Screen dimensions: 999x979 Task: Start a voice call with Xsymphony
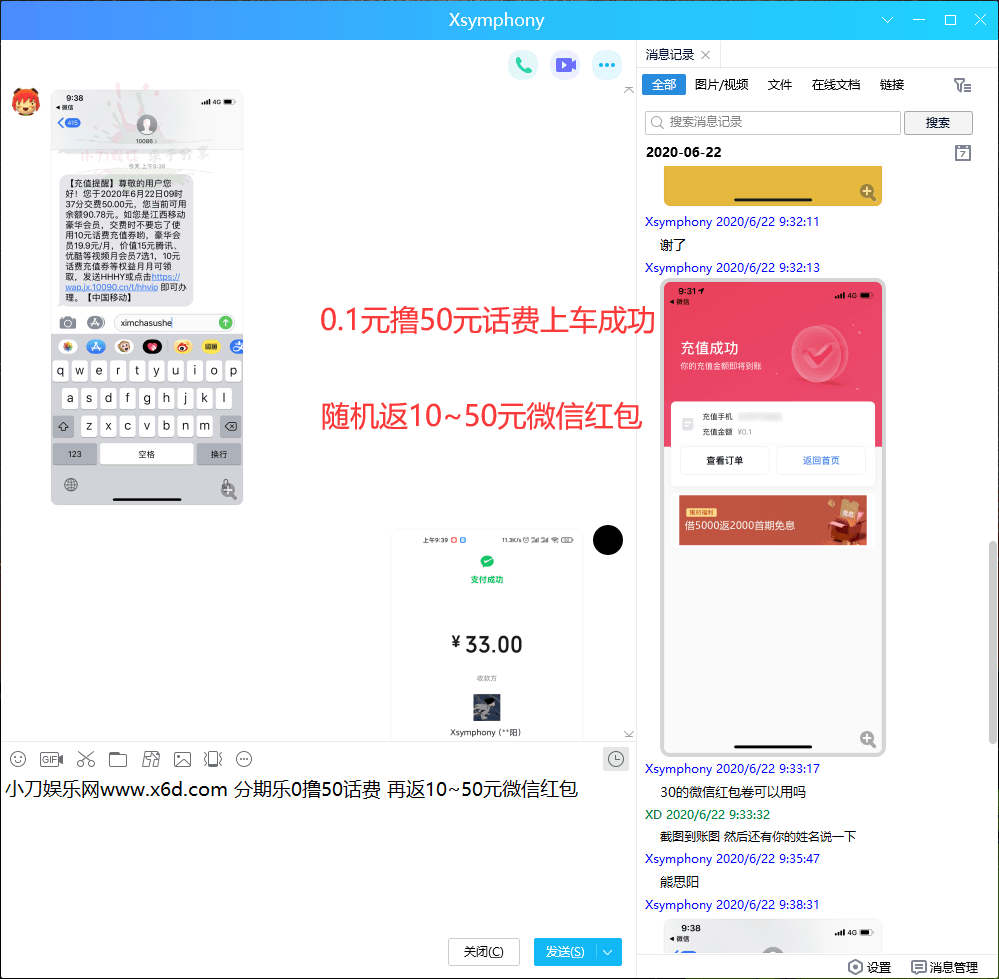tap(523, 65)
